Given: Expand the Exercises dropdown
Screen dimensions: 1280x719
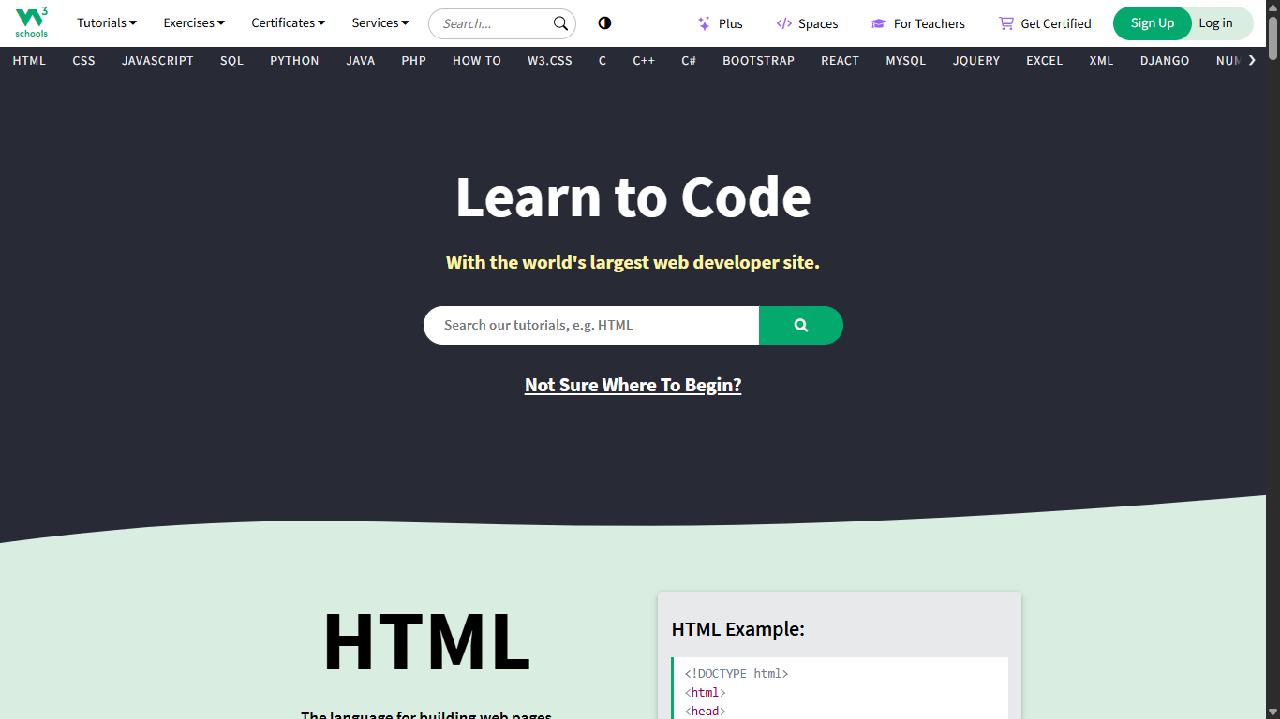Looking at the screenshot, I should [194, 23].
